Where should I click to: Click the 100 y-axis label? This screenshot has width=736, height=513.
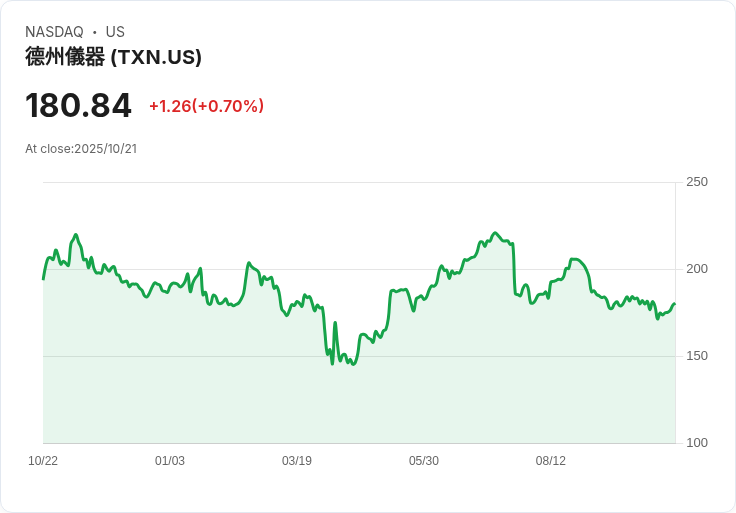pyautogui.click(x=697, y=443)
